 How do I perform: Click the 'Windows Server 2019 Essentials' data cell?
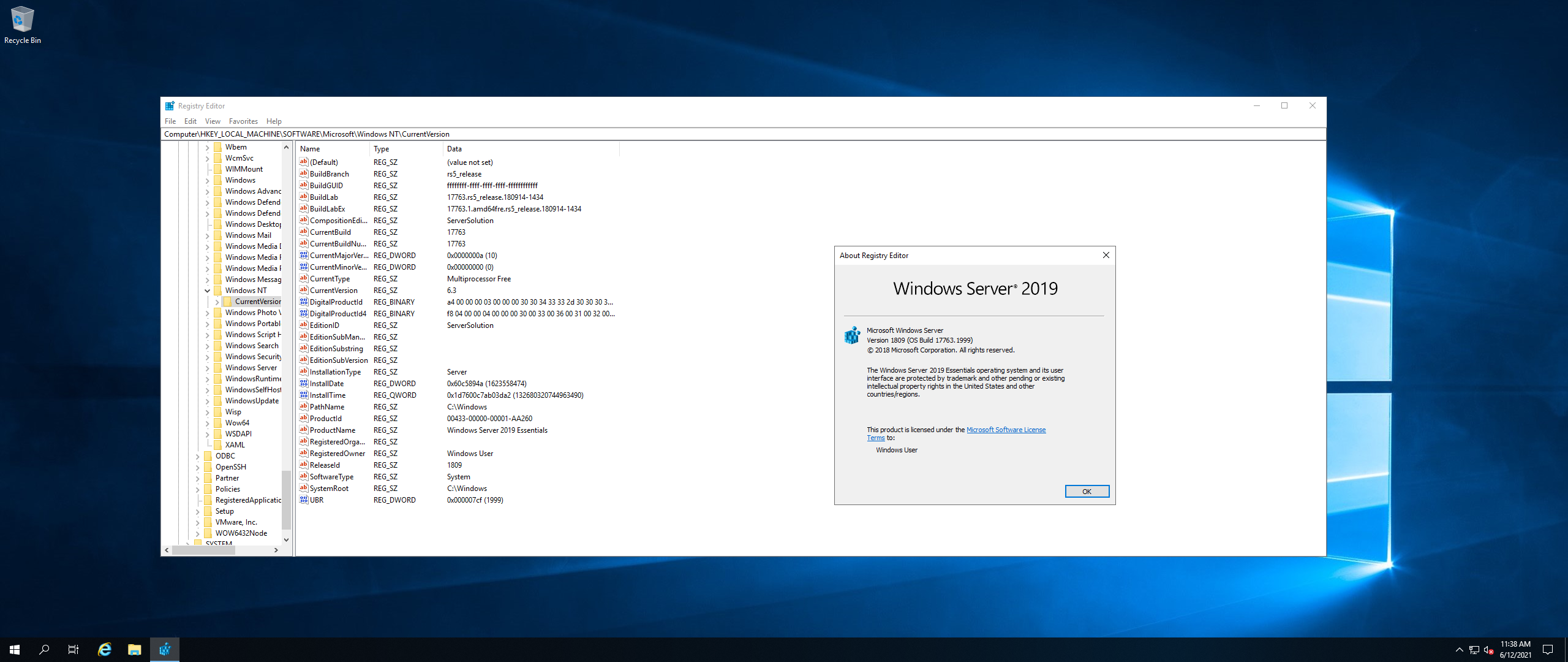(x=497, y=430)
